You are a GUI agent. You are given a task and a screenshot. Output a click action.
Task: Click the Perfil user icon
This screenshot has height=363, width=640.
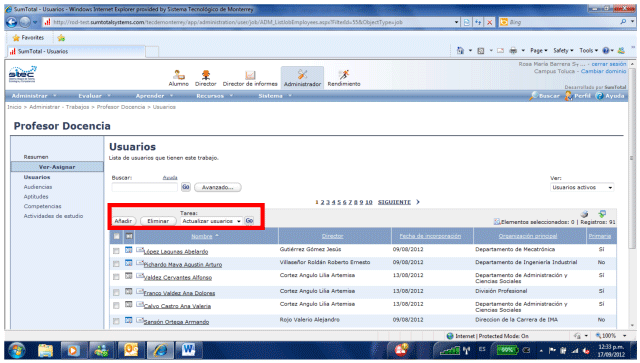569,96
